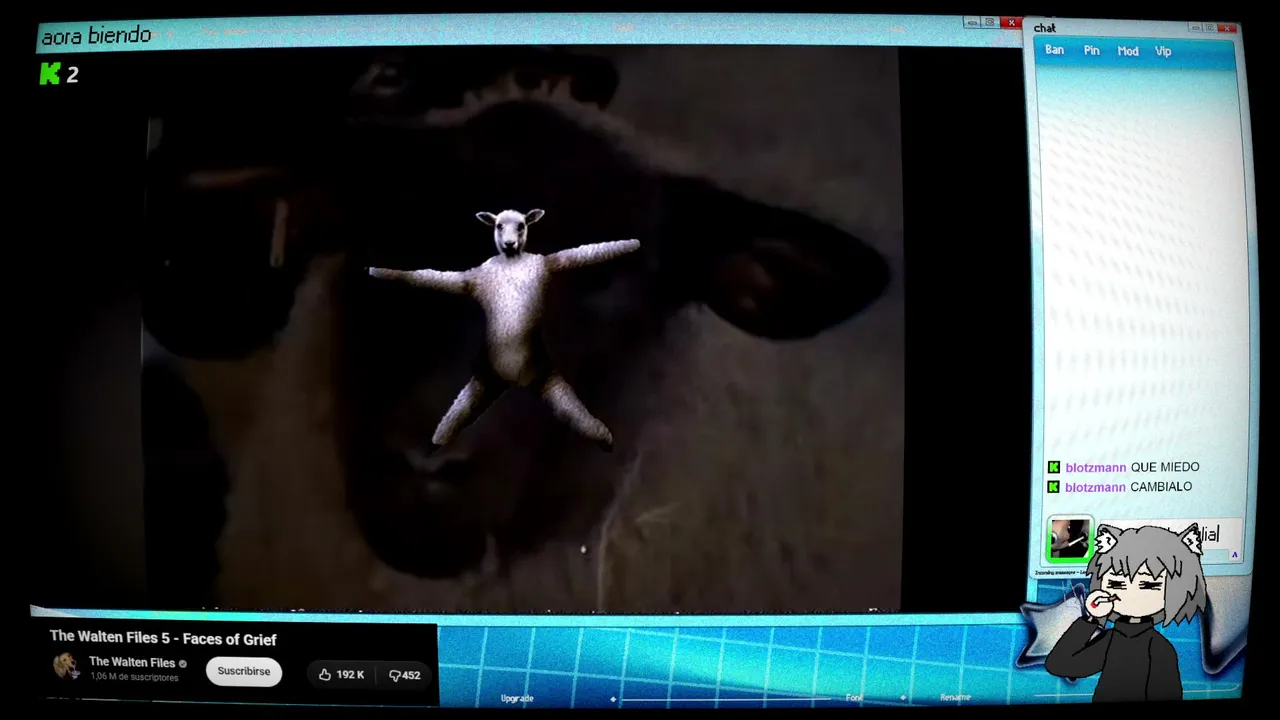
Task: Click the small arrow in chat input box
Action: point(1235,555)
